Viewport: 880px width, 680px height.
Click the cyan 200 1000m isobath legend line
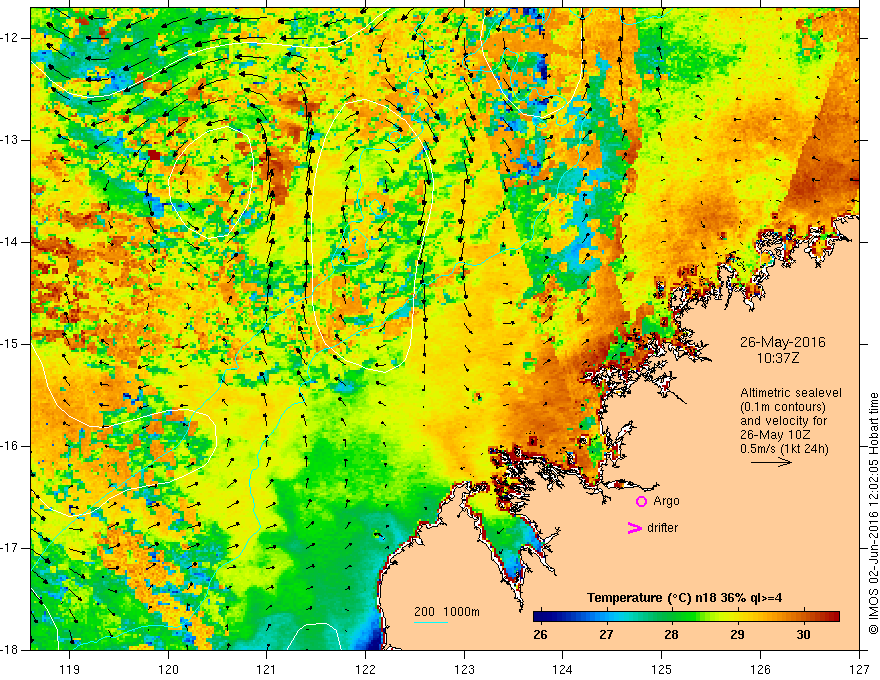tap(431, 622)
